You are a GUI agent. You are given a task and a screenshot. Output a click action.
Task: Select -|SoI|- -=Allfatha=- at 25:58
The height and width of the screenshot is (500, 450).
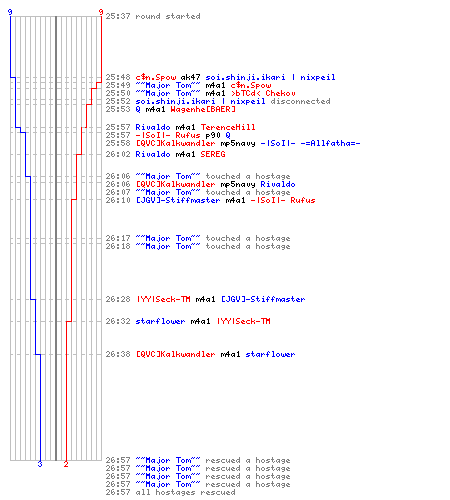[310, 143]
